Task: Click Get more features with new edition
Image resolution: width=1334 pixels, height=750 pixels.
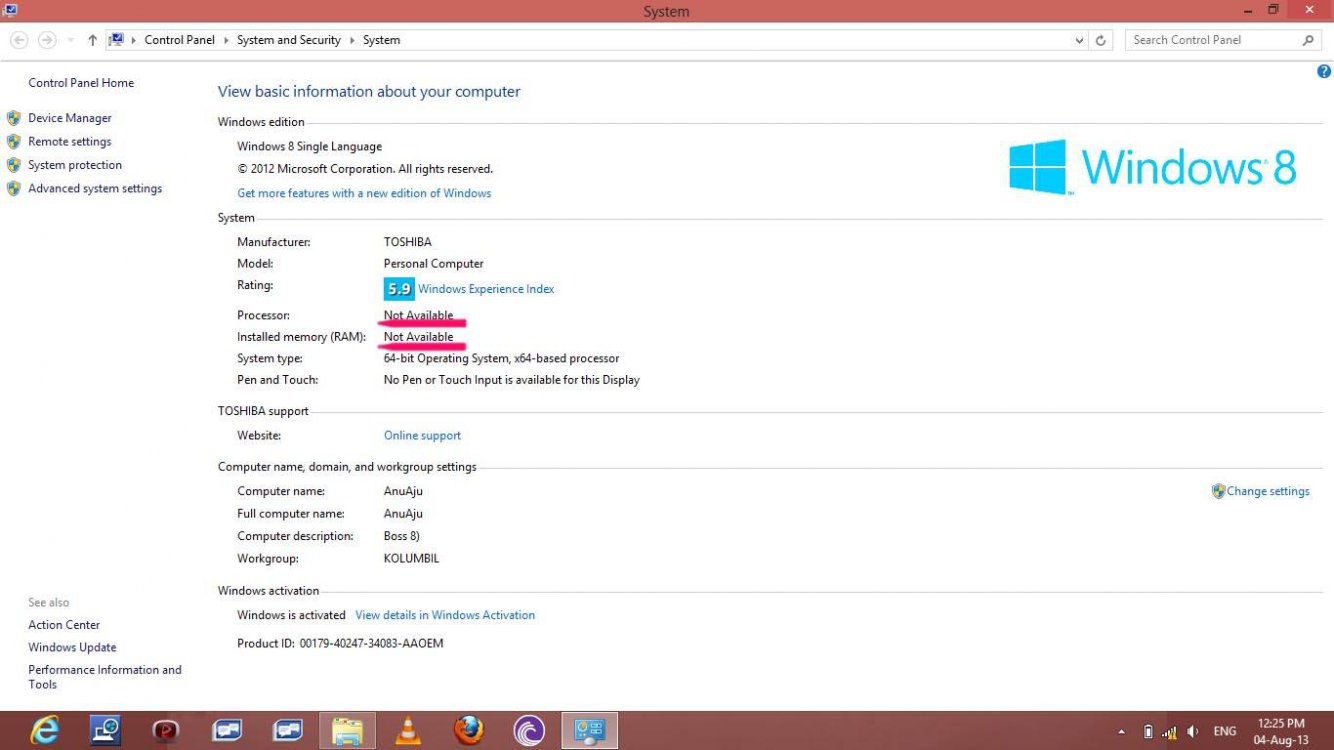Action: (x=364, y=193)
